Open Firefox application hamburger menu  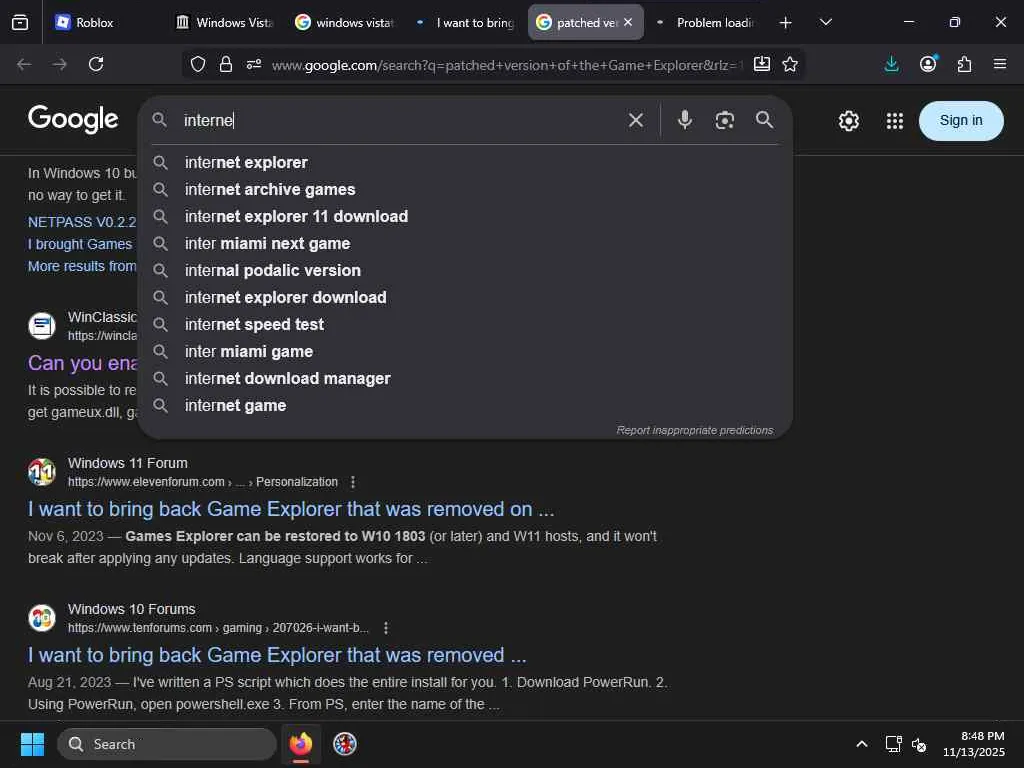tap(1000, 64)
